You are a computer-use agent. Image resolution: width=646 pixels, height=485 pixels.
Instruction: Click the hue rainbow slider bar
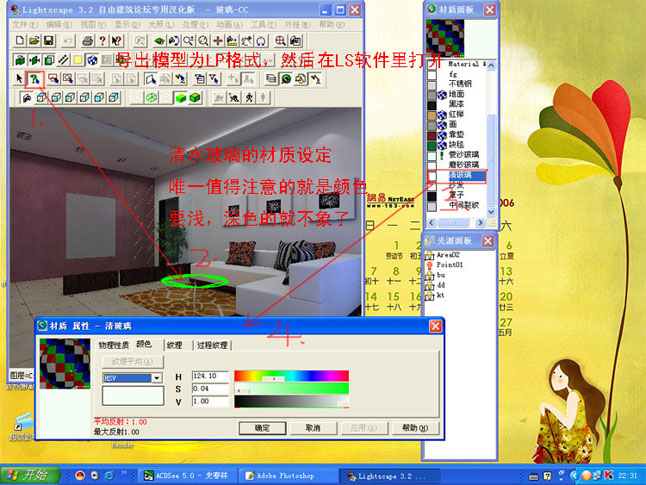point(292,376)
